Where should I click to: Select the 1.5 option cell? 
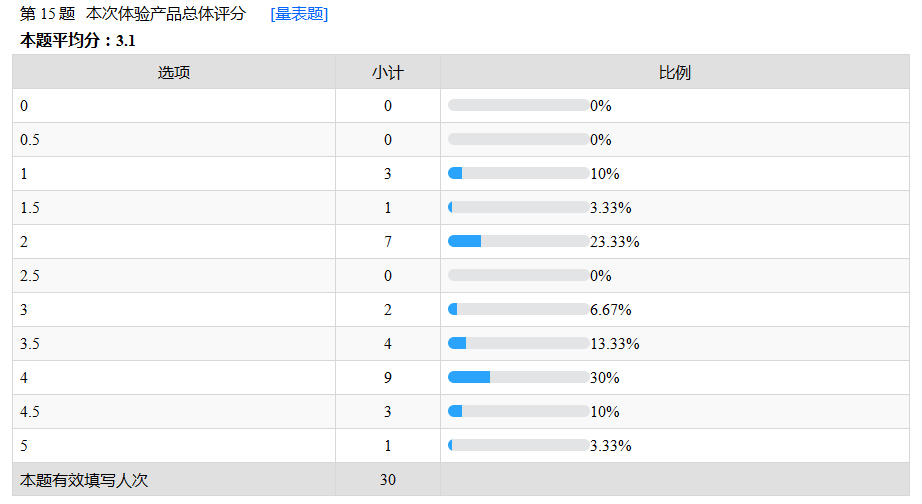click(x=30, y=208)
